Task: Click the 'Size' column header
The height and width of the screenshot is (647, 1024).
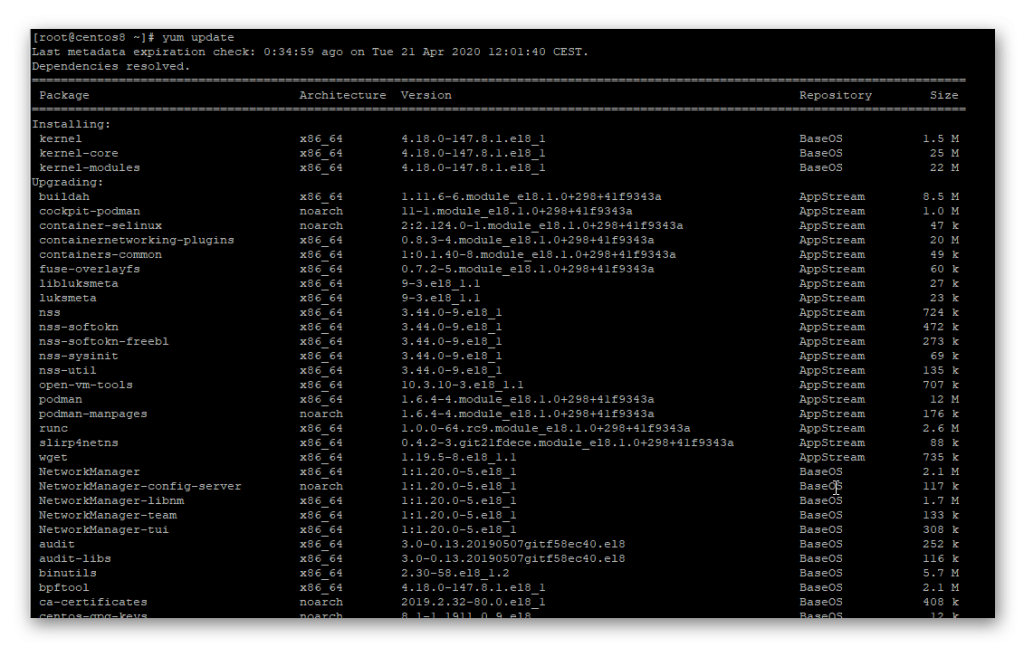Action: pos(944,95)
